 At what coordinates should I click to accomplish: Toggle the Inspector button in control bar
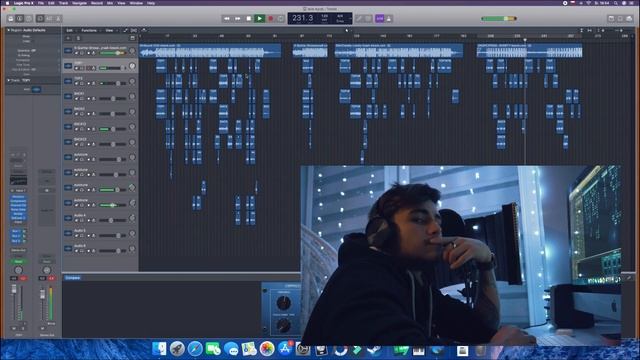20,19
